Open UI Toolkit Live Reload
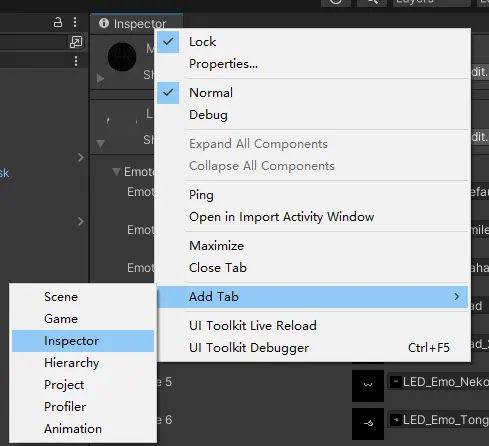This screenshot has height=446, width=489. [312, 326]
